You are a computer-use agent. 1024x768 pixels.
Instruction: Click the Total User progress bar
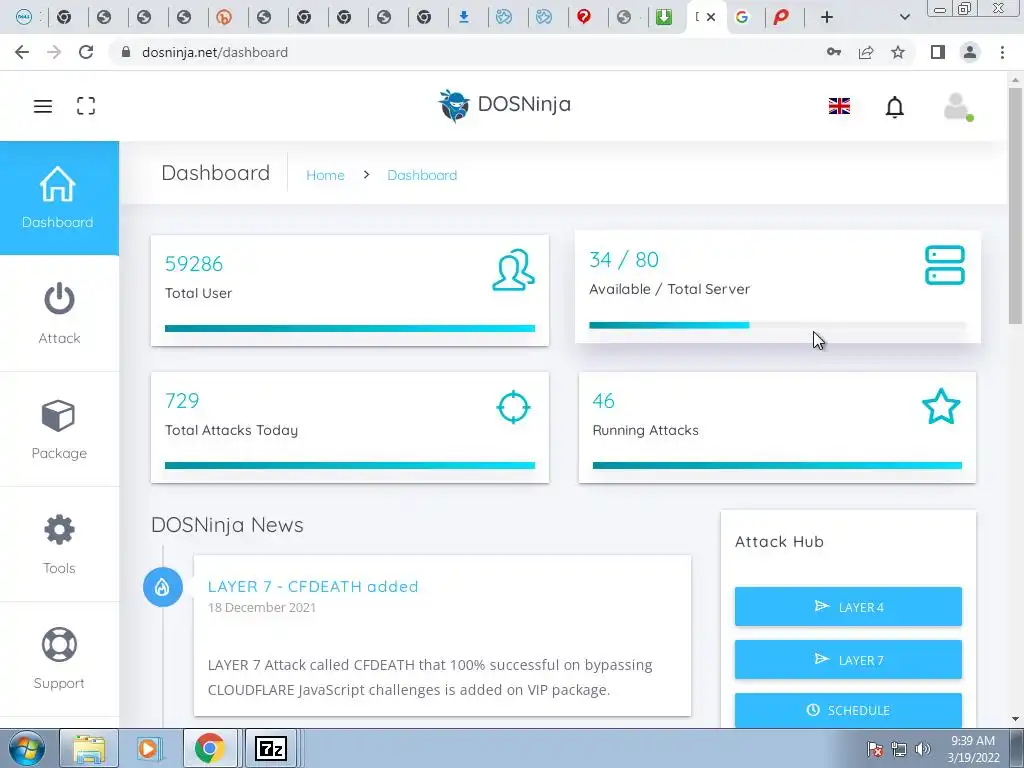click(x=350, y=328)
